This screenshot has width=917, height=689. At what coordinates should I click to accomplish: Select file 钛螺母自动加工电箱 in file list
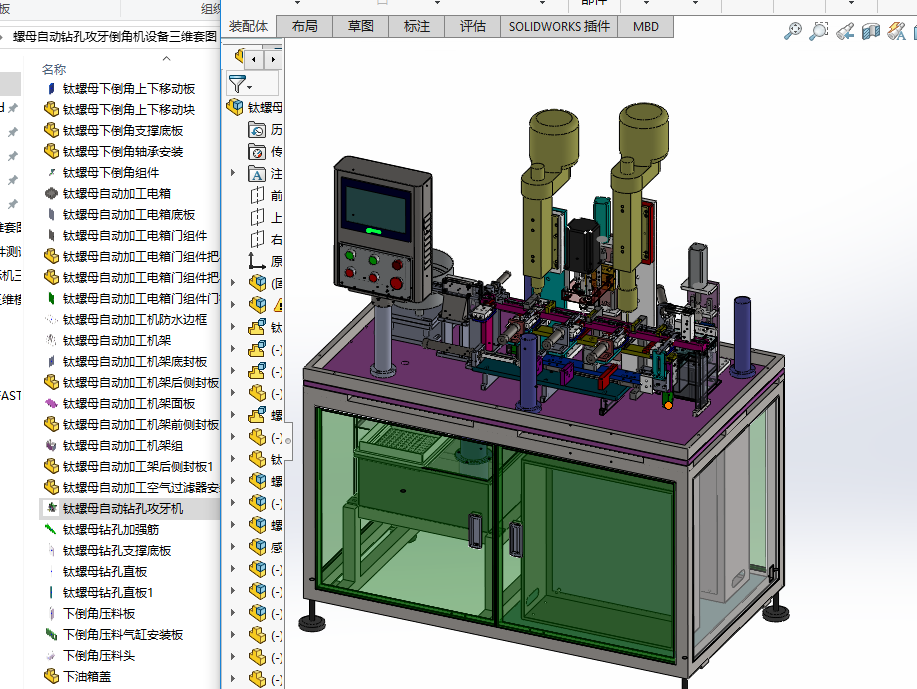point(116,193)
